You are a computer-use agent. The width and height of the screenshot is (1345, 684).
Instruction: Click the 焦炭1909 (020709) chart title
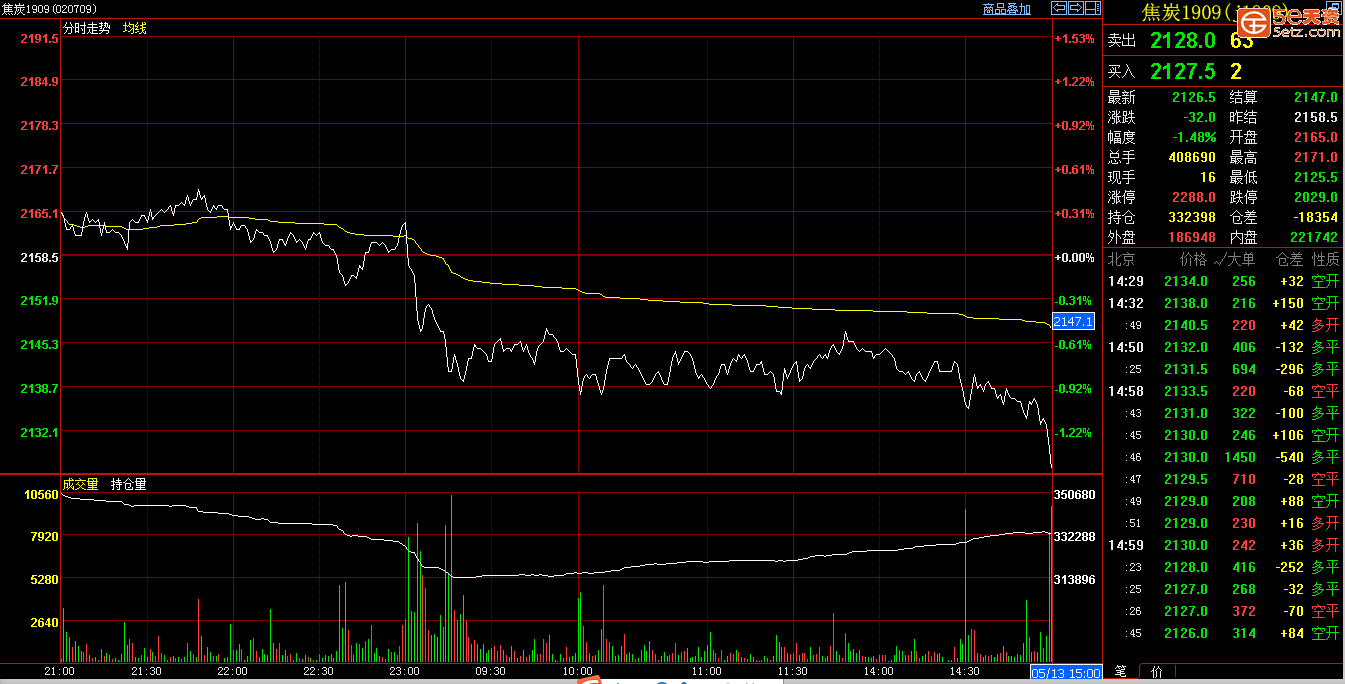point(48,9)
